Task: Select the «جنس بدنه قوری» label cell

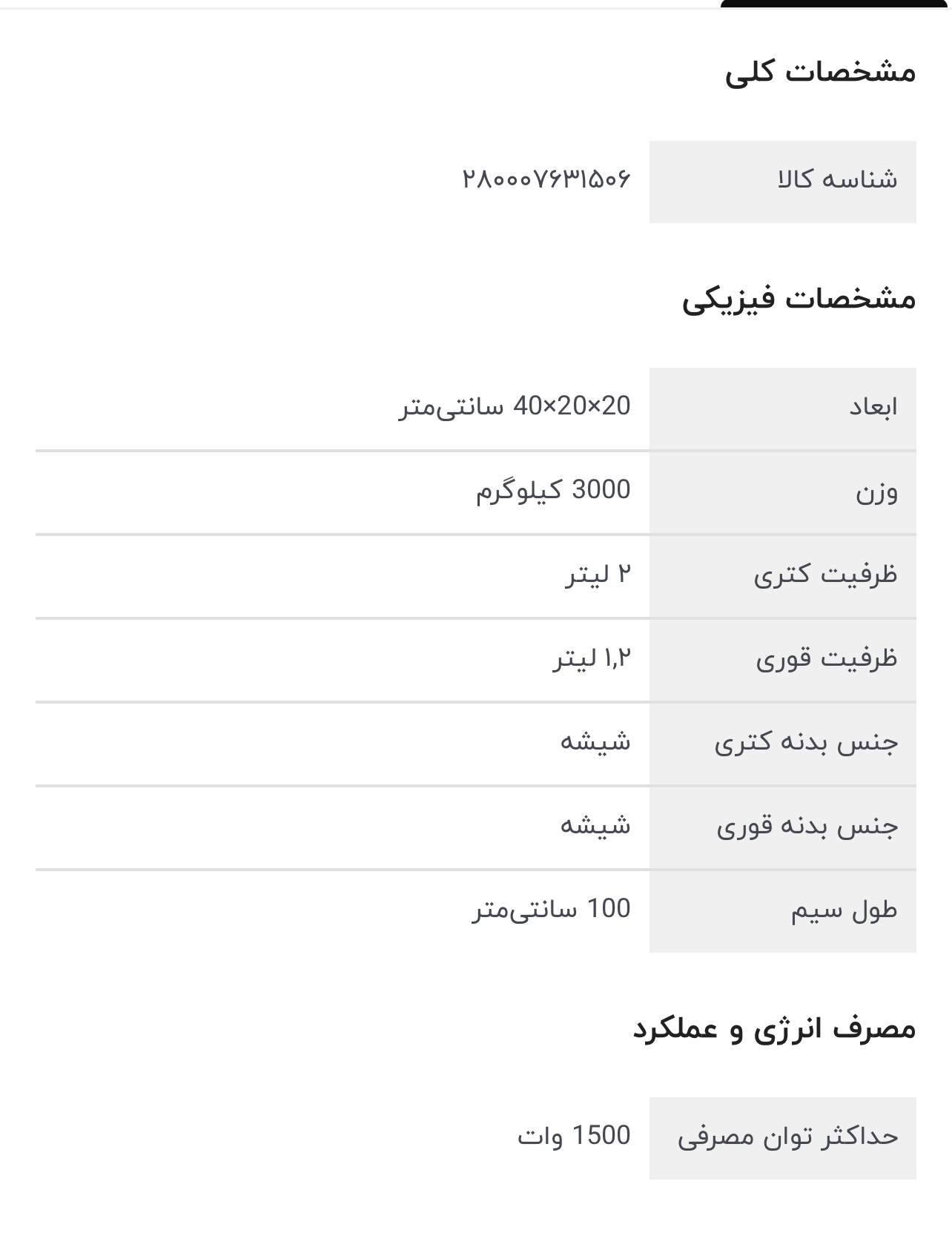Action: (782, 827)
